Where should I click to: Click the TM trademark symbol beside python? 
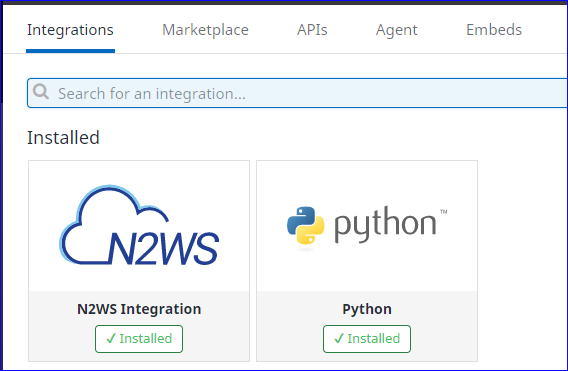pyautogui.click(x=444, y=211)
